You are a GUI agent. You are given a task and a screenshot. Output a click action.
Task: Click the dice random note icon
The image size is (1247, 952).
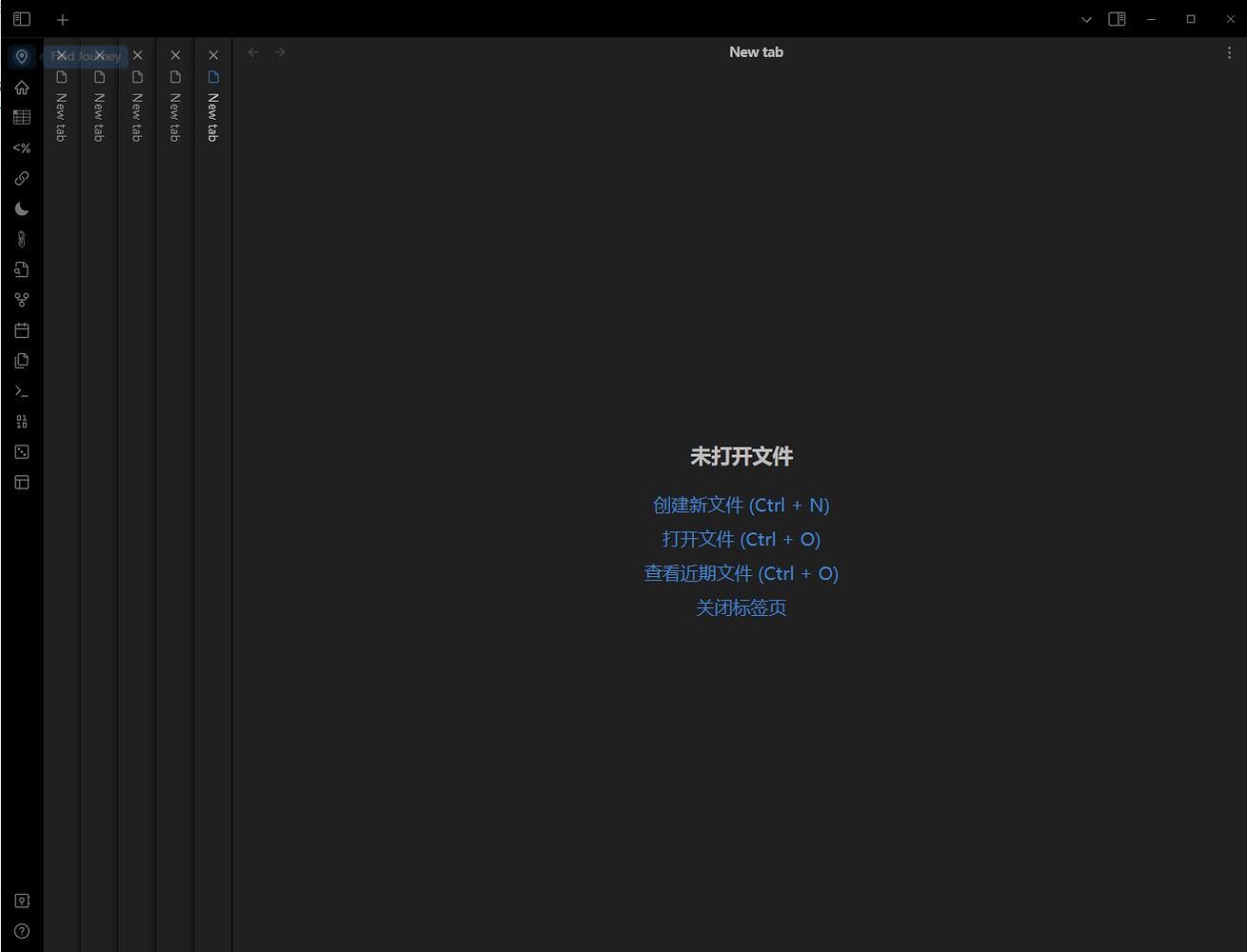pos(22,452)
